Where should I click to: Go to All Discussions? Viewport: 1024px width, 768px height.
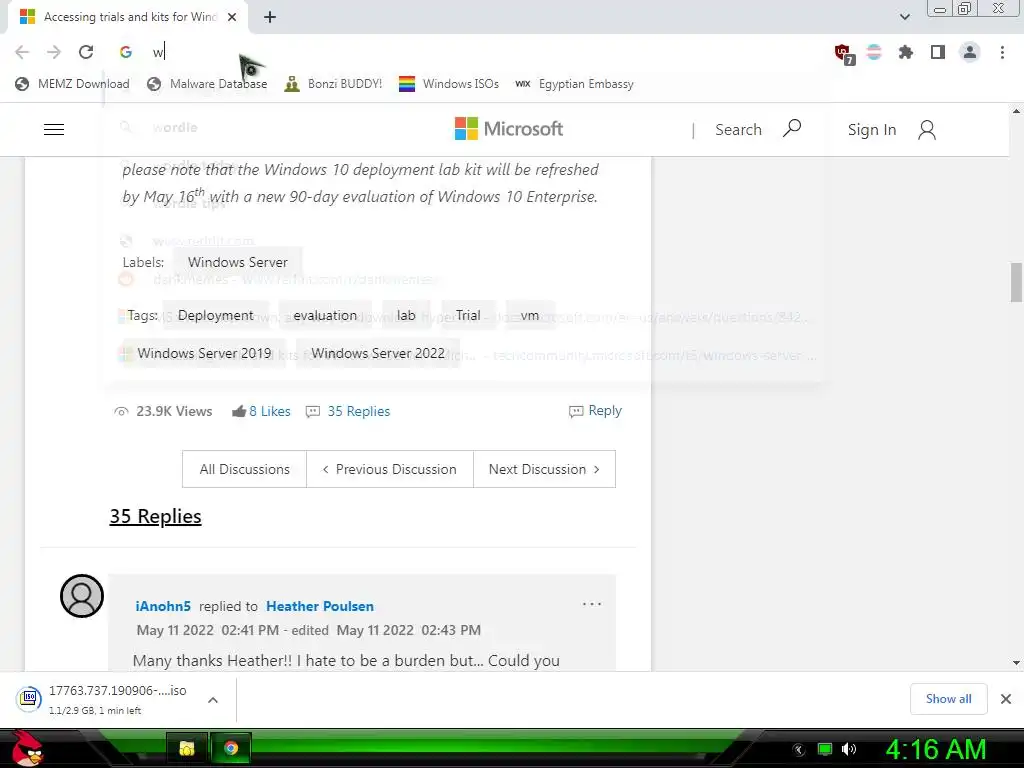[244, 469]
